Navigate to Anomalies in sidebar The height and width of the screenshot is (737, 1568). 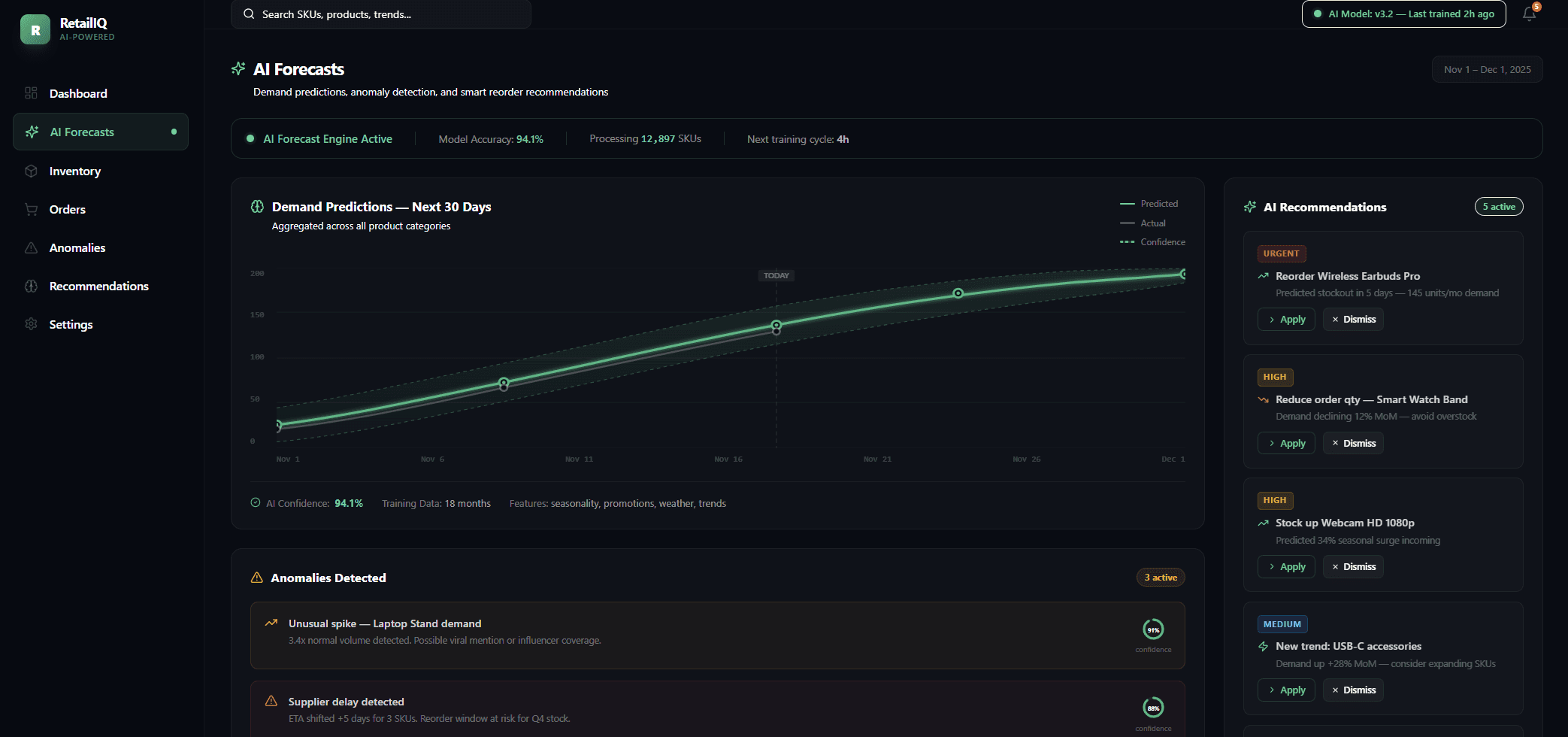(101, 247)
